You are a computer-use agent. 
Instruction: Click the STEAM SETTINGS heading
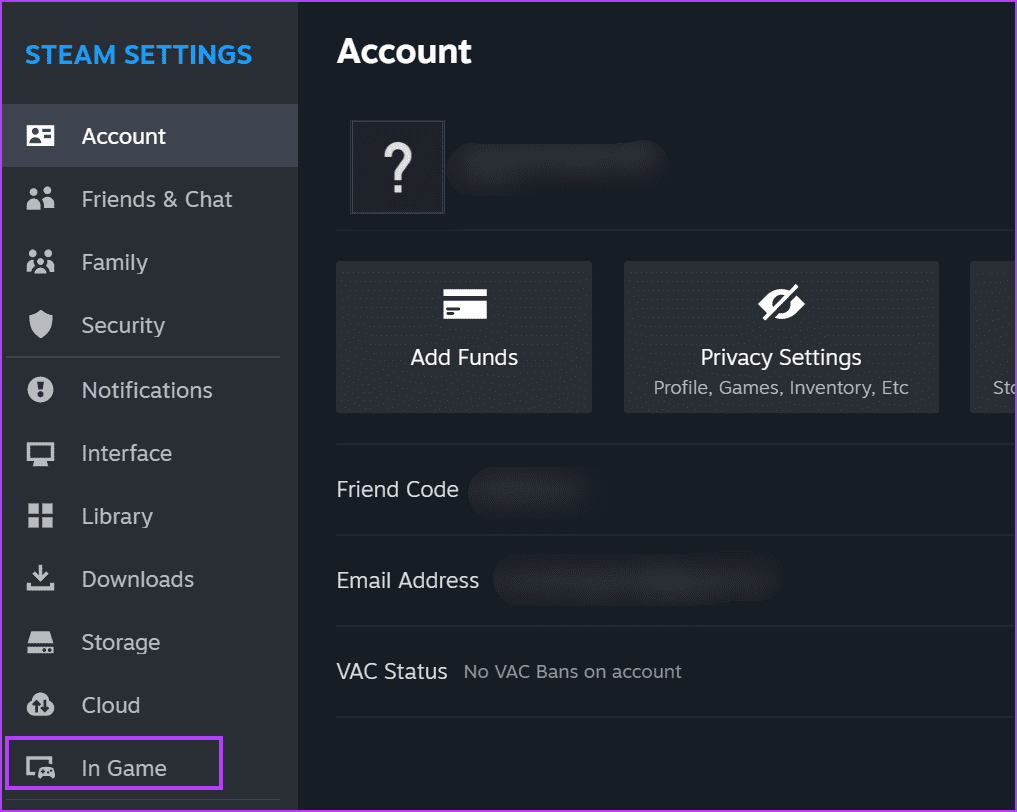point(138,54)
